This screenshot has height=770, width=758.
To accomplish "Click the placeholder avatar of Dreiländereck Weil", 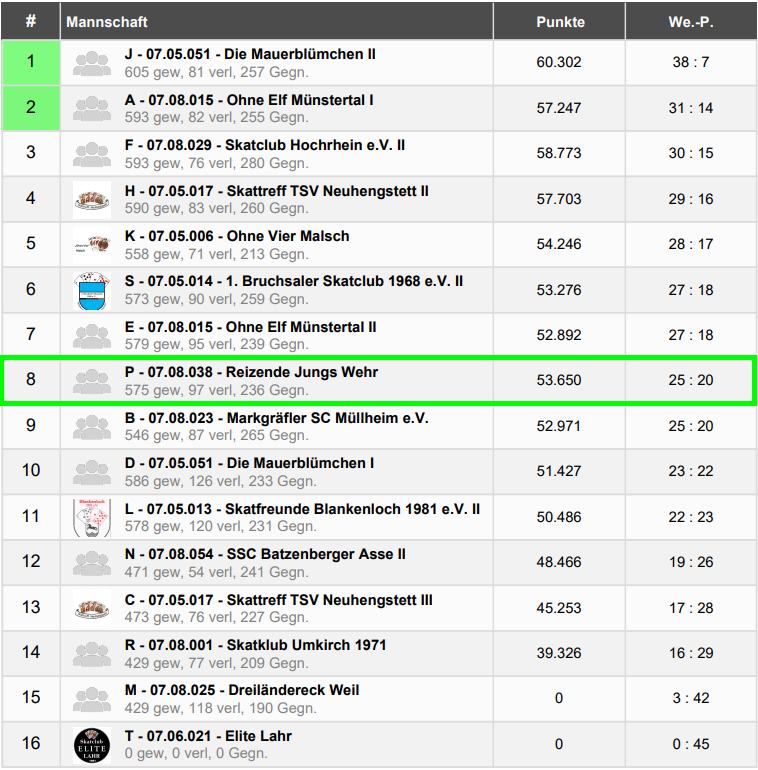I will pyautogui.click(x=92, y=700).
